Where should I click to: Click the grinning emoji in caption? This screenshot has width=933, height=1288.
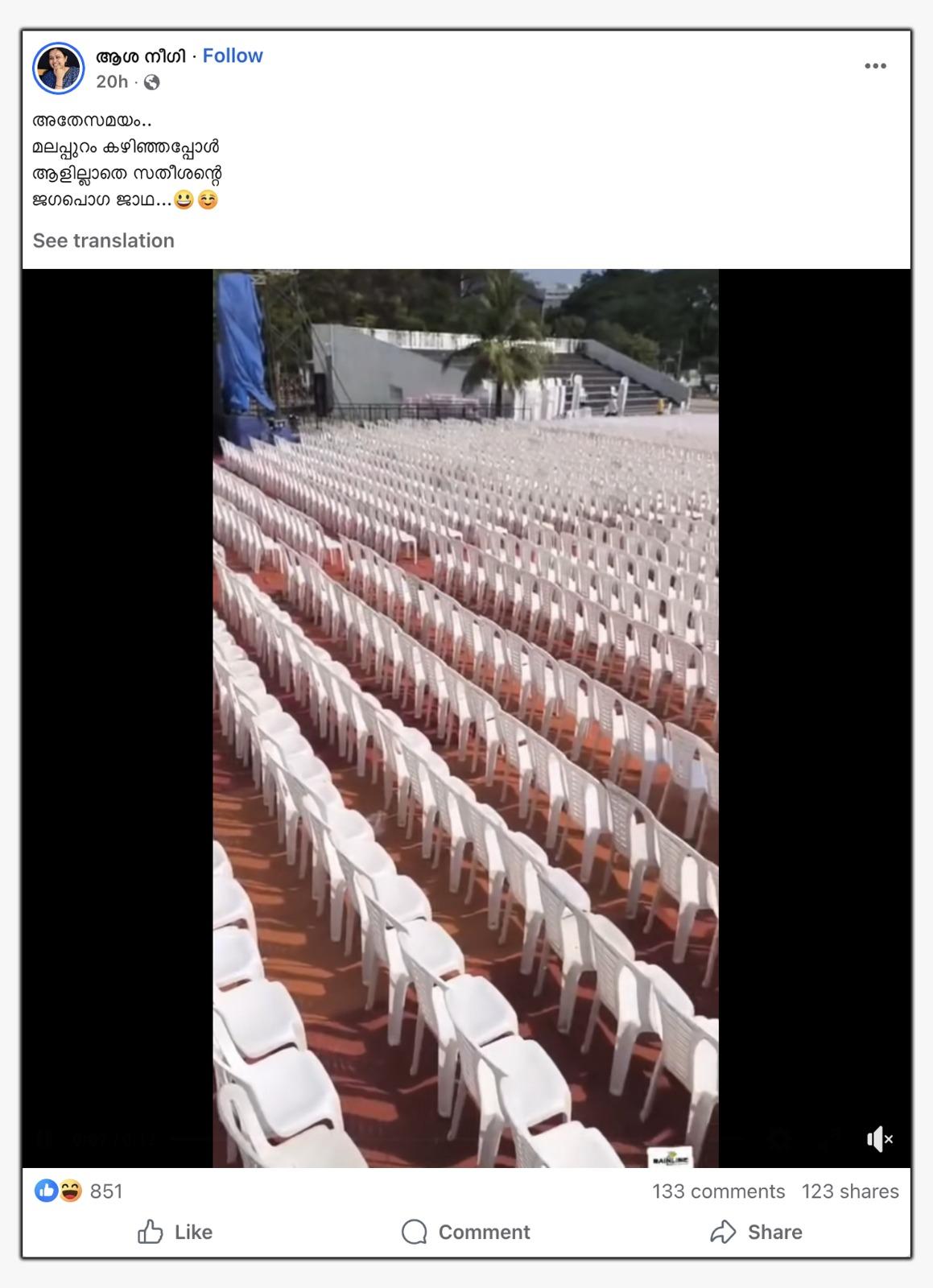184,200
